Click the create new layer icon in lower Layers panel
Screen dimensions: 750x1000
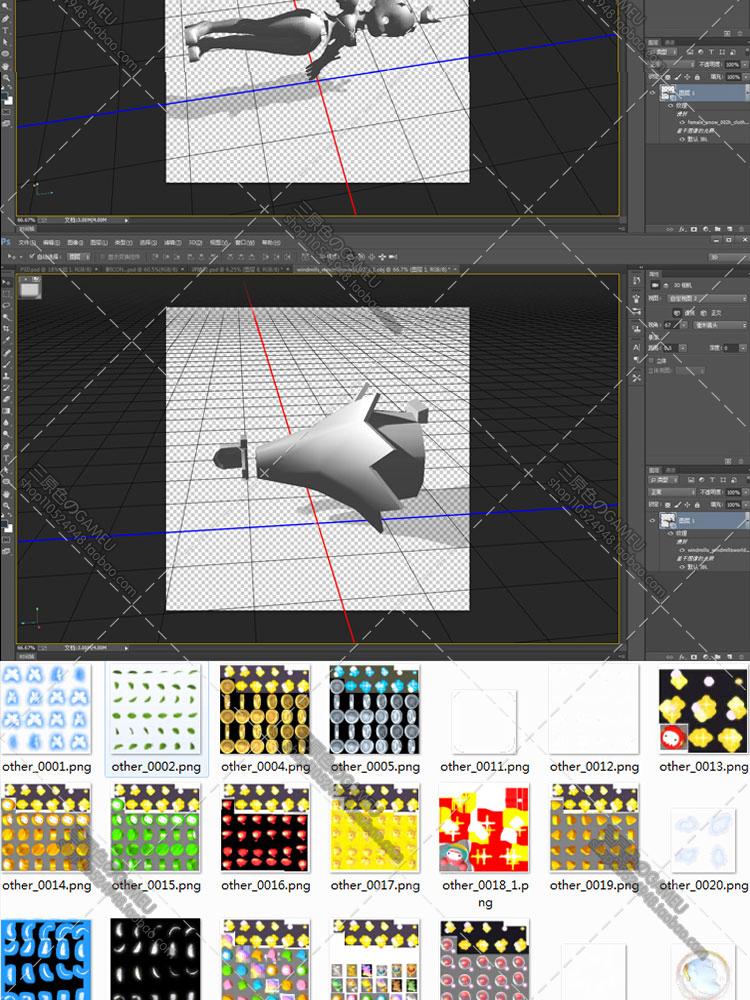729,657
